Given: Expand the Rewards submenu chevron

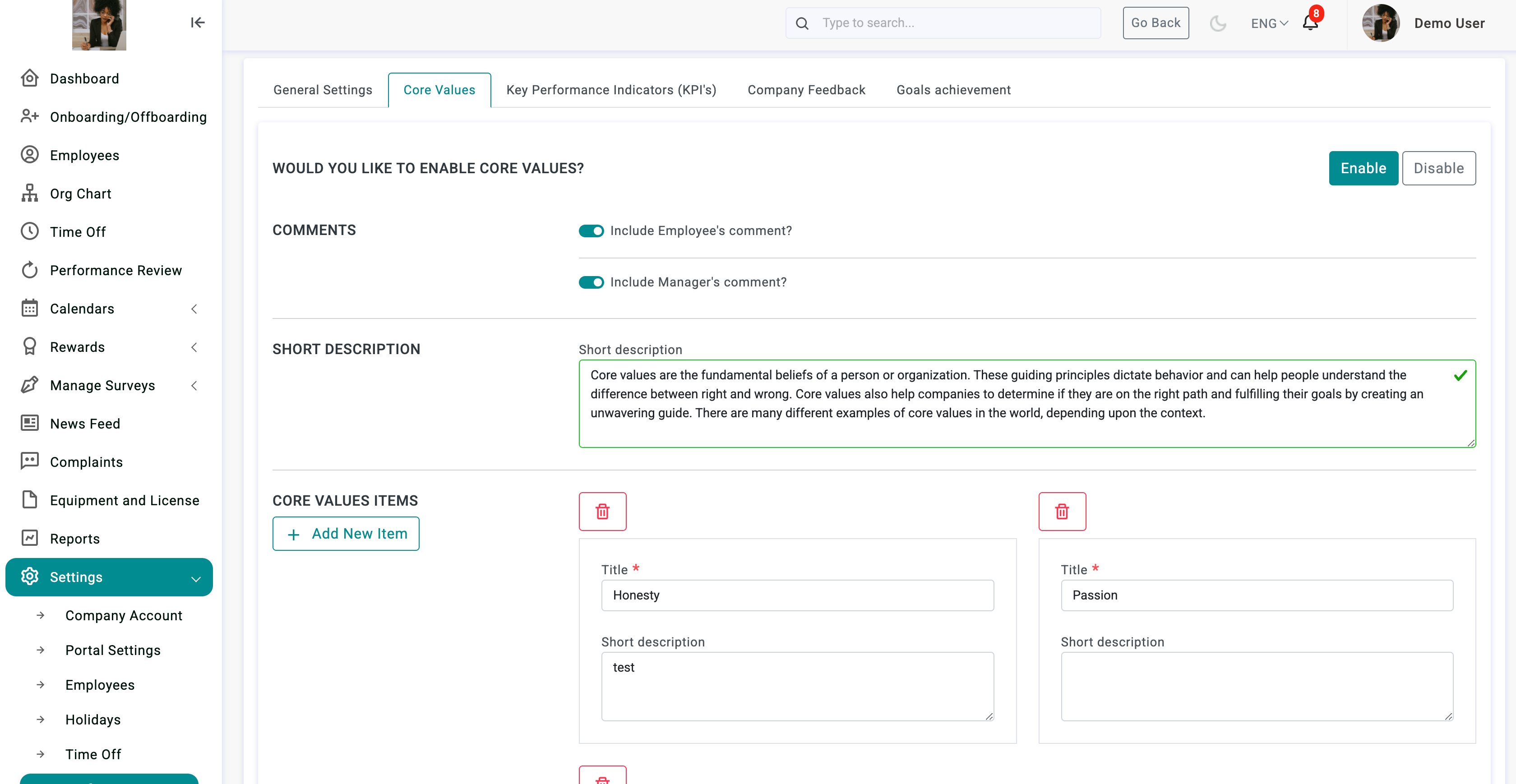Looking at the screenshot, I should click(x=194, y=347).
